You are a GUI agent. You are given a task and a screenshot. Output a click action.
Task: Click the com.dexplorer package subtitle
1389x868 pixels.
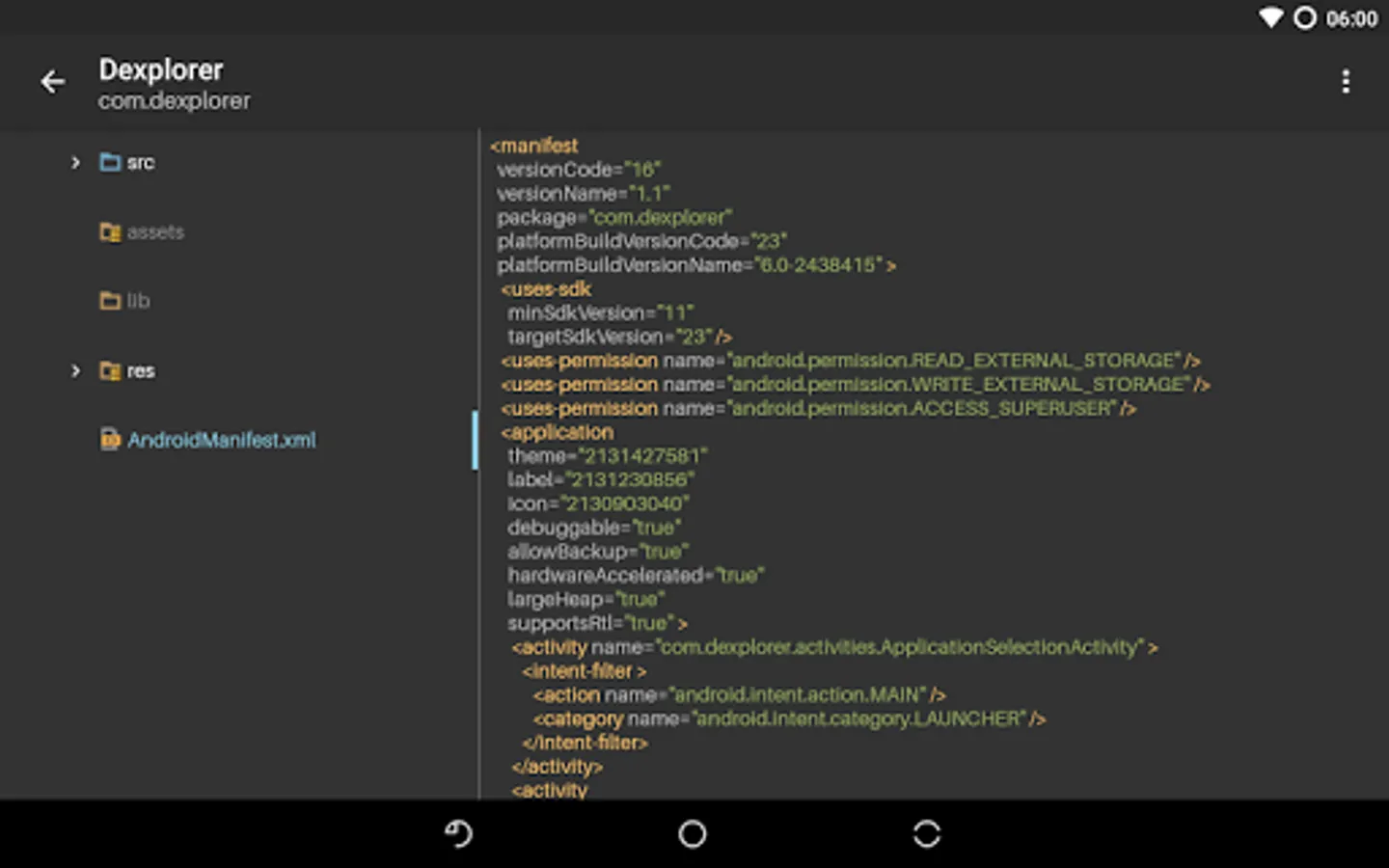click(174, 100)
